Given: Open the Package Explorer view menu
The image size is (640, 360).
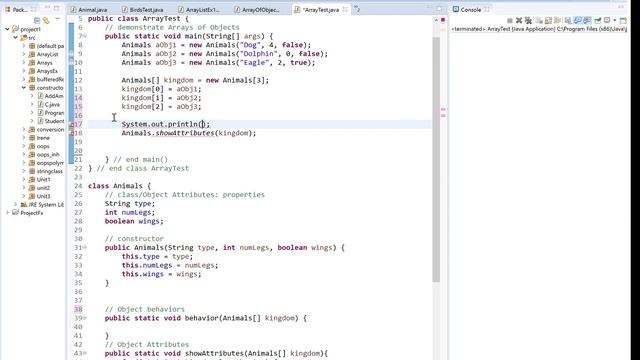Looking at the screenshot, I should coord(58,20).
